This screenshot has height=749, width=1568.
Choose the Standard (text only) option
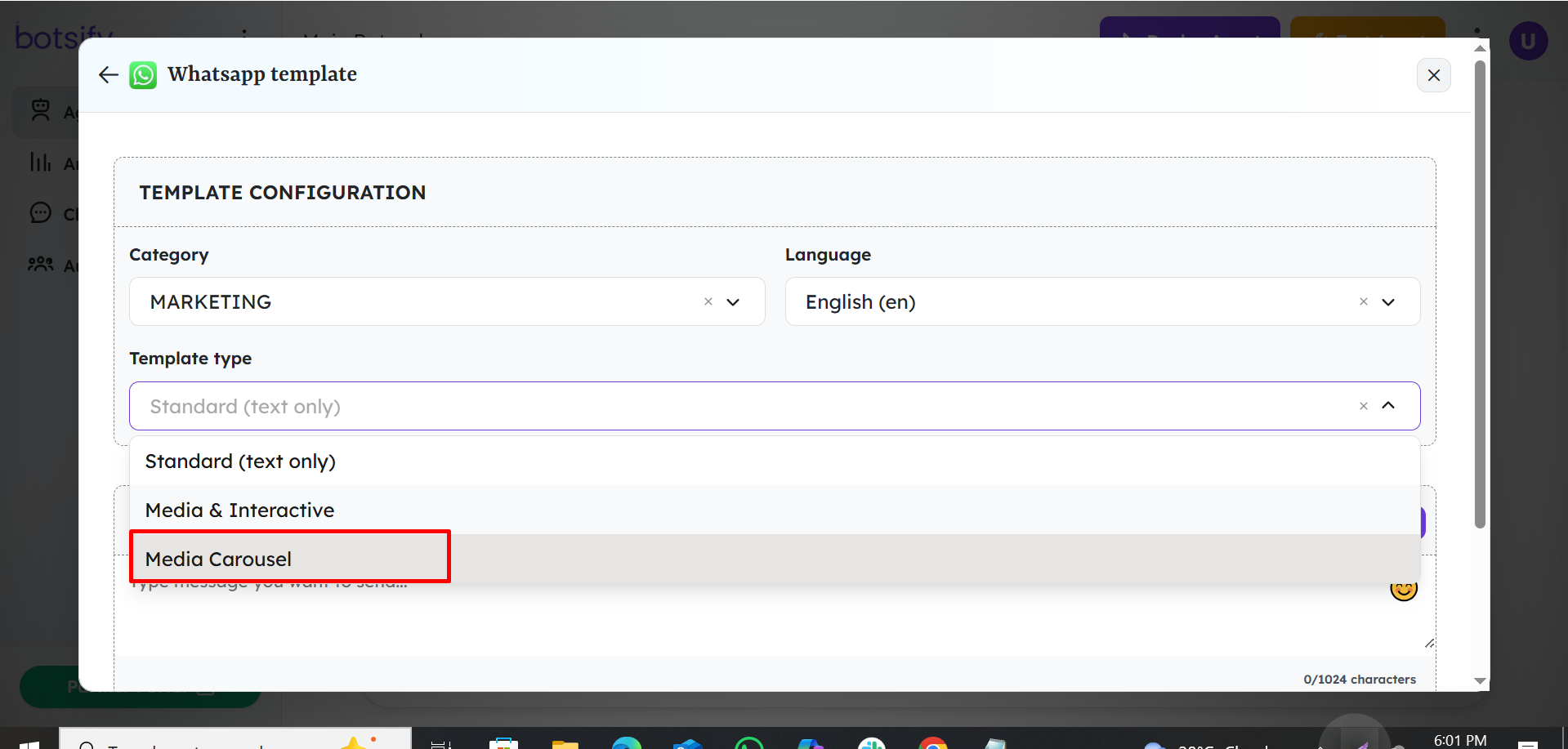coord(774,461)
